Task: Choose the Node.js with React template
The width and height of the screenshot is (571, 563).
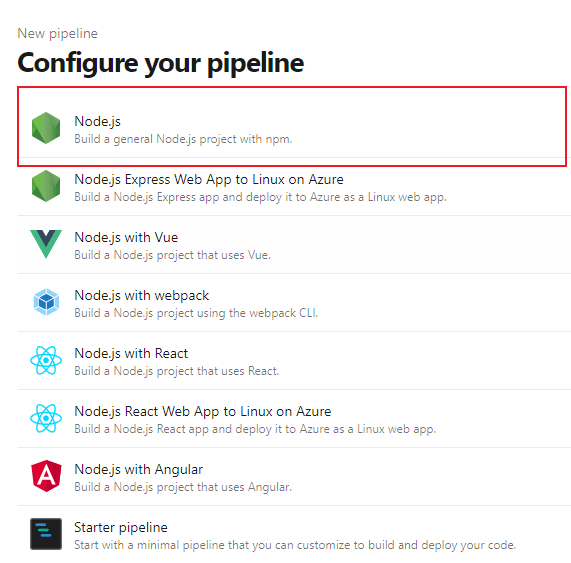Action: click(x=131, y=353)
